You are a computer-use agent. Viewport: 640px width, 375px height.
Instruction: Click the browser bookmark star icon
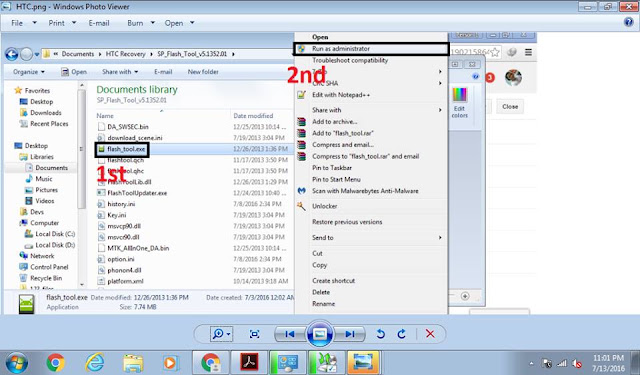click(495, 52)
